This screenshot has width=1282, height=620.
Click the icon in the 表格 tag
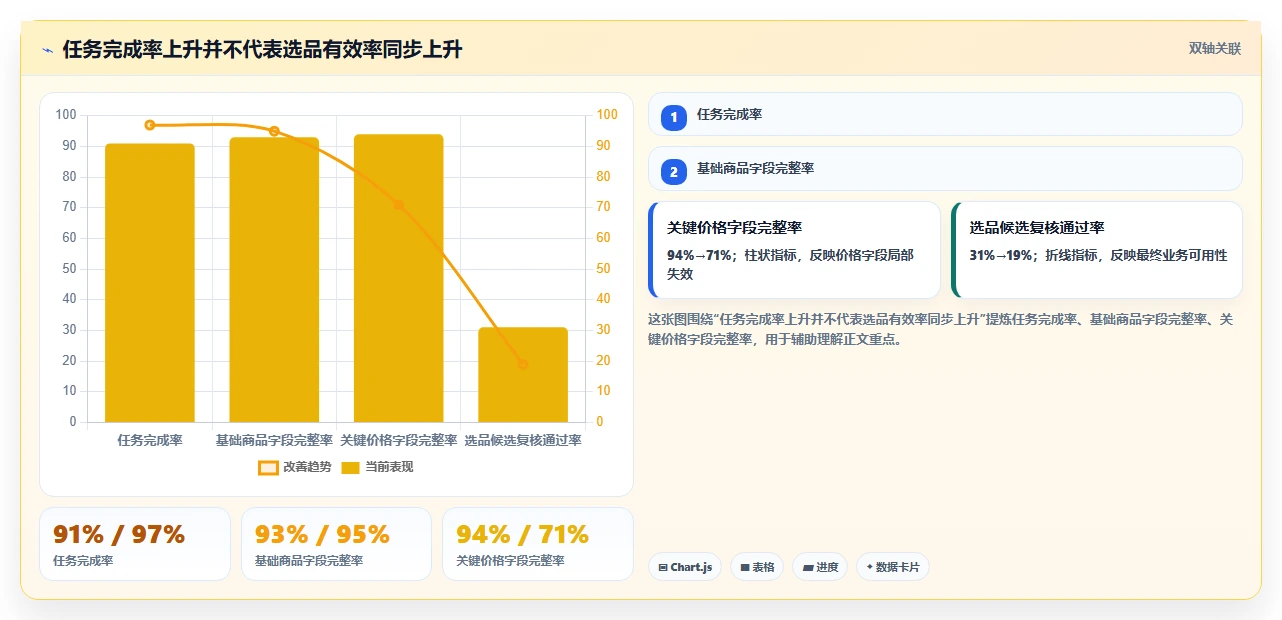(x=745, y=568)
